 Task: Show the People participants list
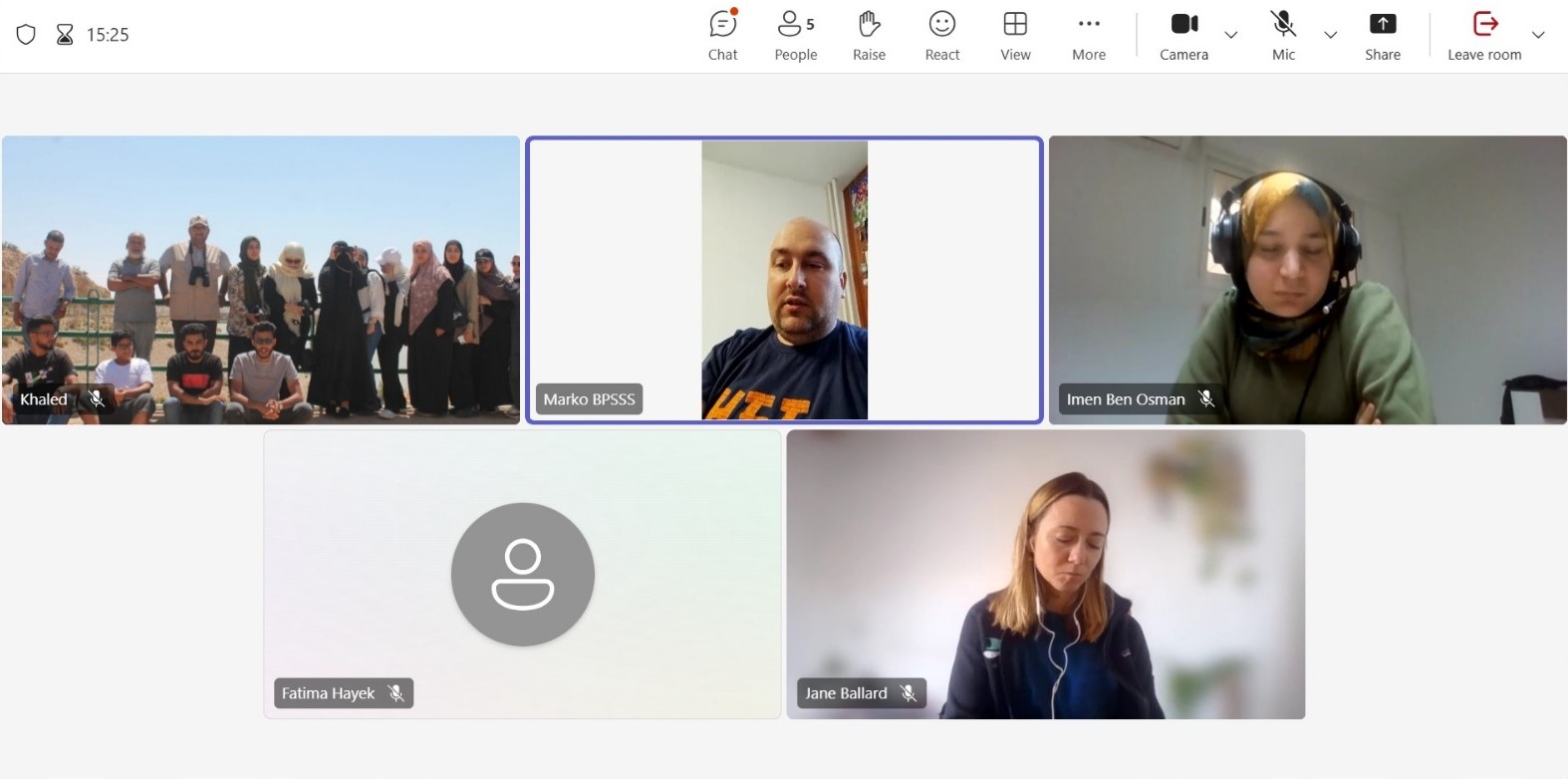[795, 36]
